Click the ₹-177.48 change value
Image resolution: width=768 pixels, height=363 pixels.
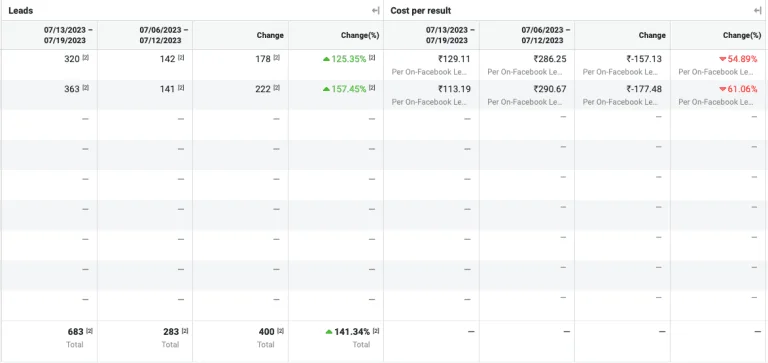[x=644, y=89]
